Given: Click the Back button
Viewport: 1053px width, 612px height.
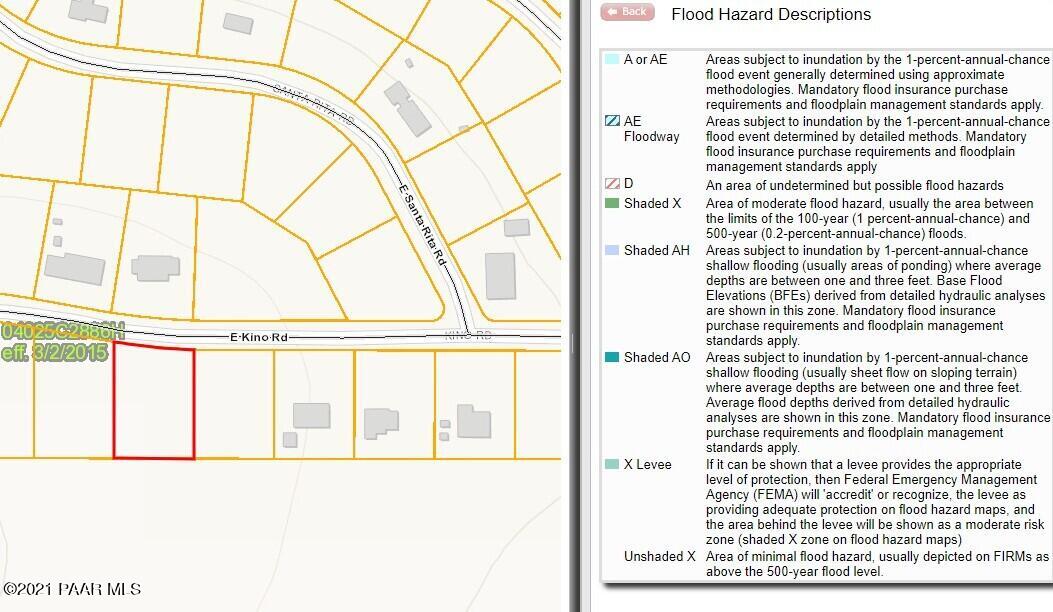Looking at the screenshot, I should point(627,12).
